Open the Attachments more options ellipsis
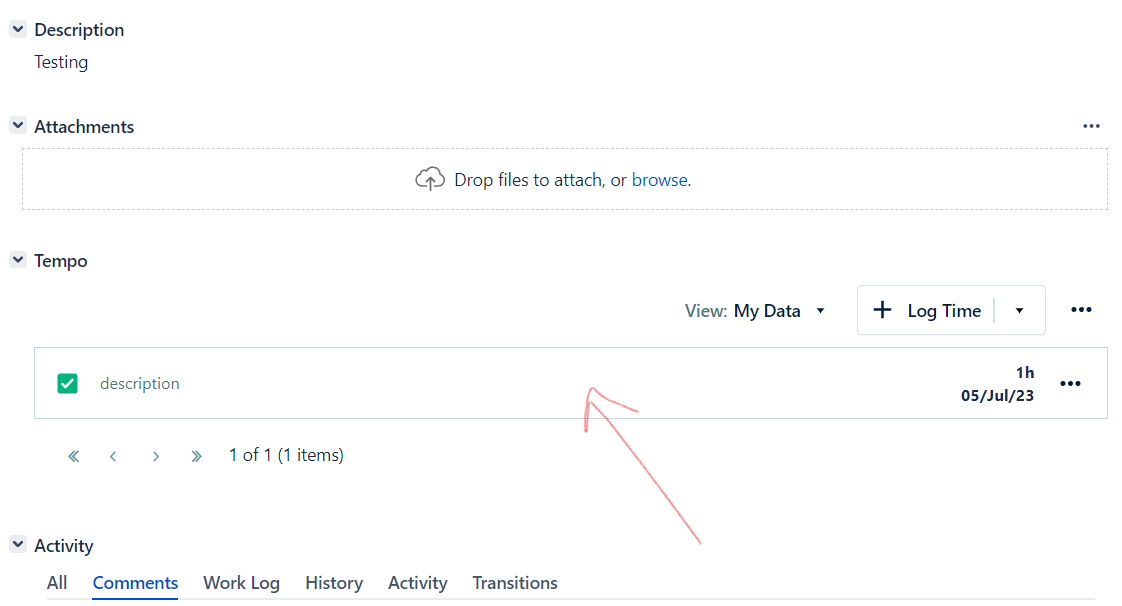Image resolution: width=1122 pixels, height=606 pixels. coord(1091,127)
